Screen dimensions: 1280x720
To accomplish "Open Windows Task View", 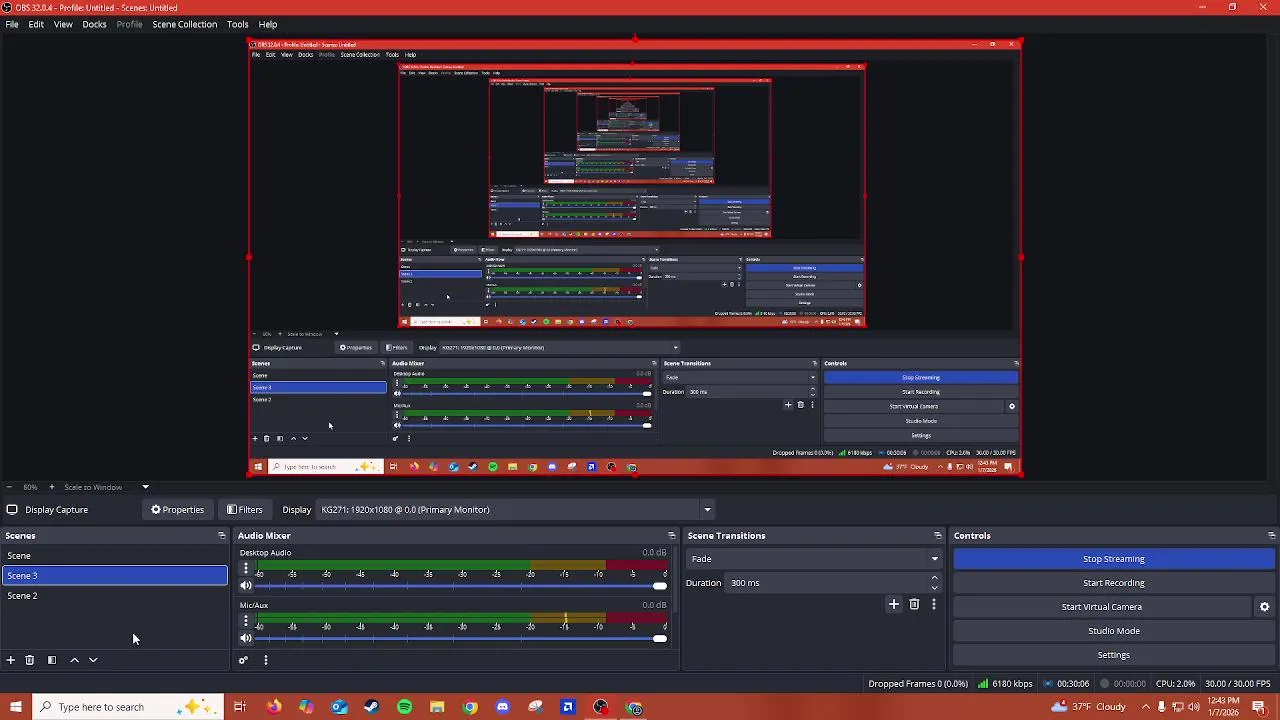I will coord(240,707).
